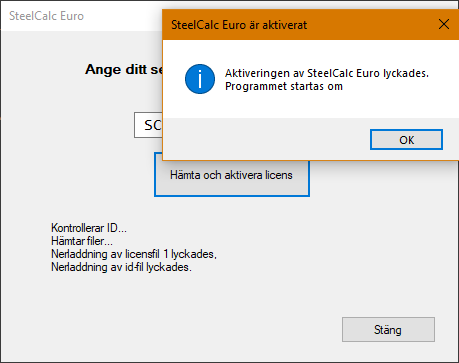Click 'Nerladdning av licensfil 1 lyckades,' line
Screen dimensions: 459x363
point(134,254)
